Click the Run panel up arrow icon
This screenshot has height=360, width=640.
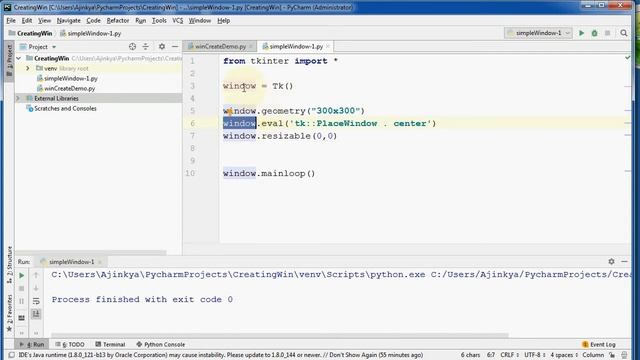(36, 276)
